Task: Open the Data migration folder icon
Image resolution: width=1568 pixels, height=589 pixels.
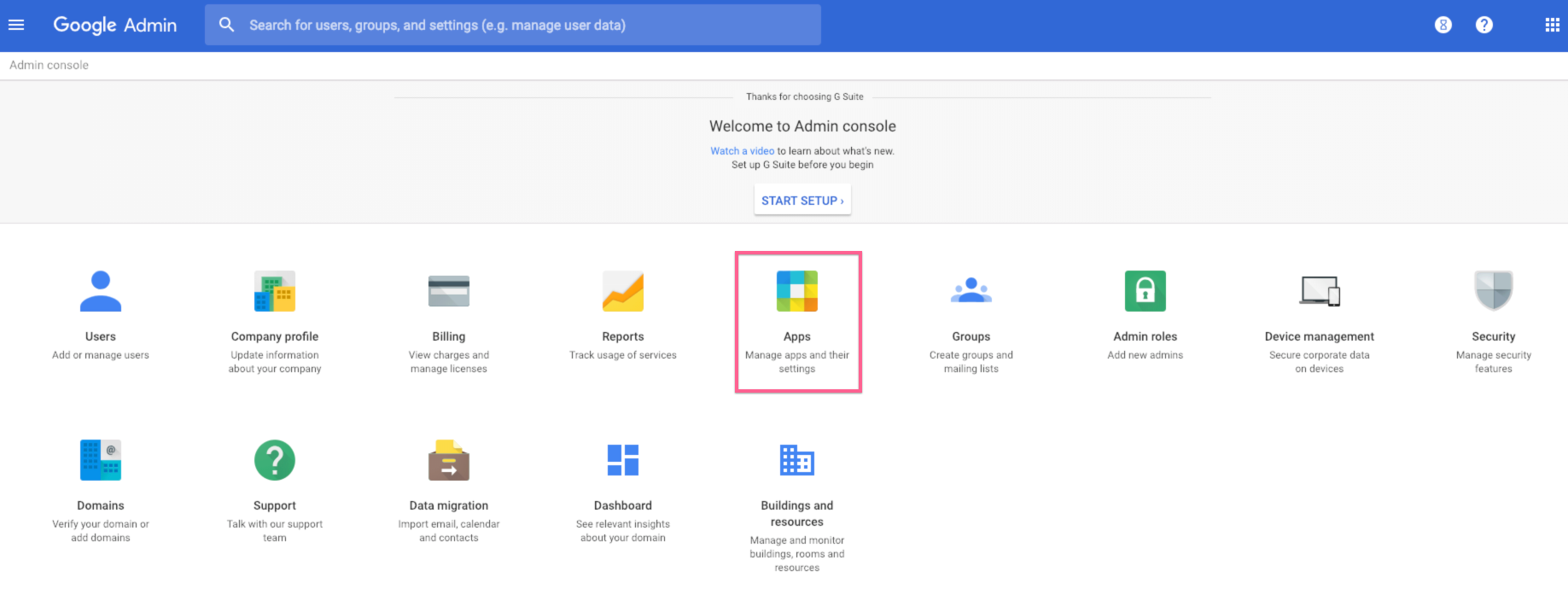Action: coord(449,460)
